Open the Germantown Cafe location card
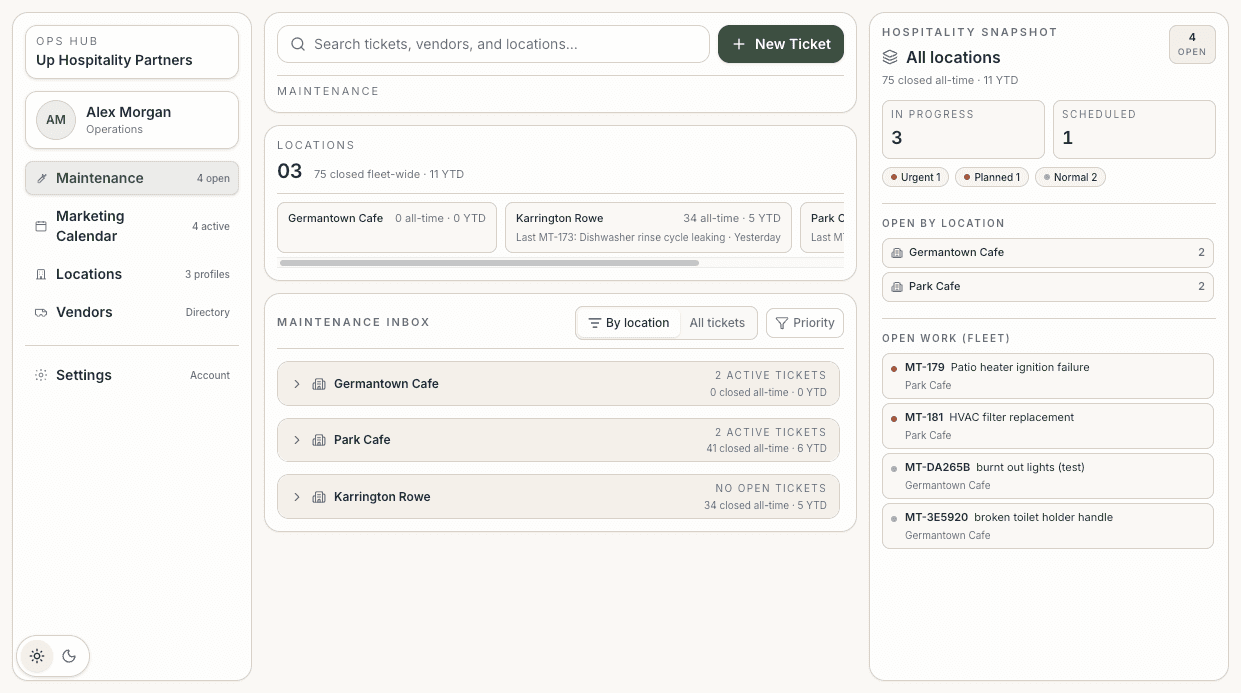The image size is (1241, 693). coord(387,228)
